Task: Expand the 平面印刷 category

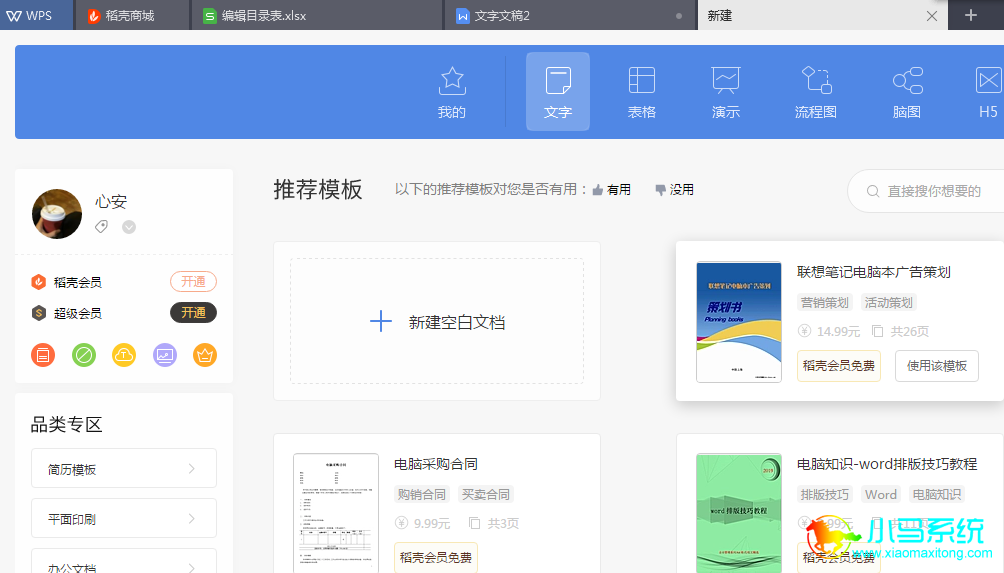Action: point(124,519)
